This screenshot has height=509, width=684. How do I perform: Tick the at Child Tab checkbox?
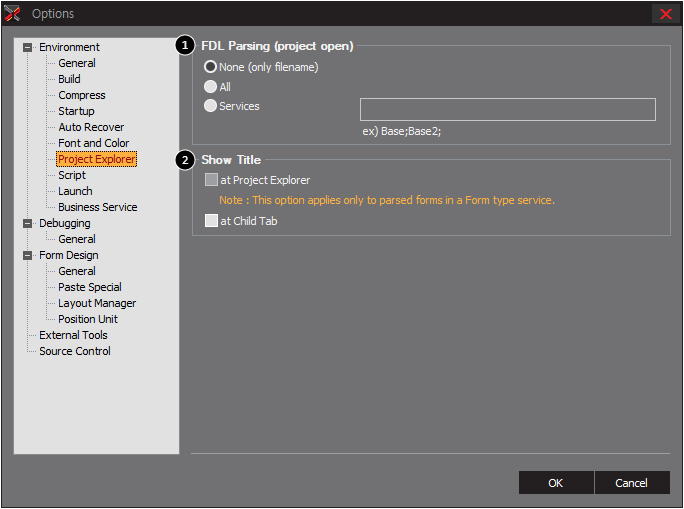212,220
